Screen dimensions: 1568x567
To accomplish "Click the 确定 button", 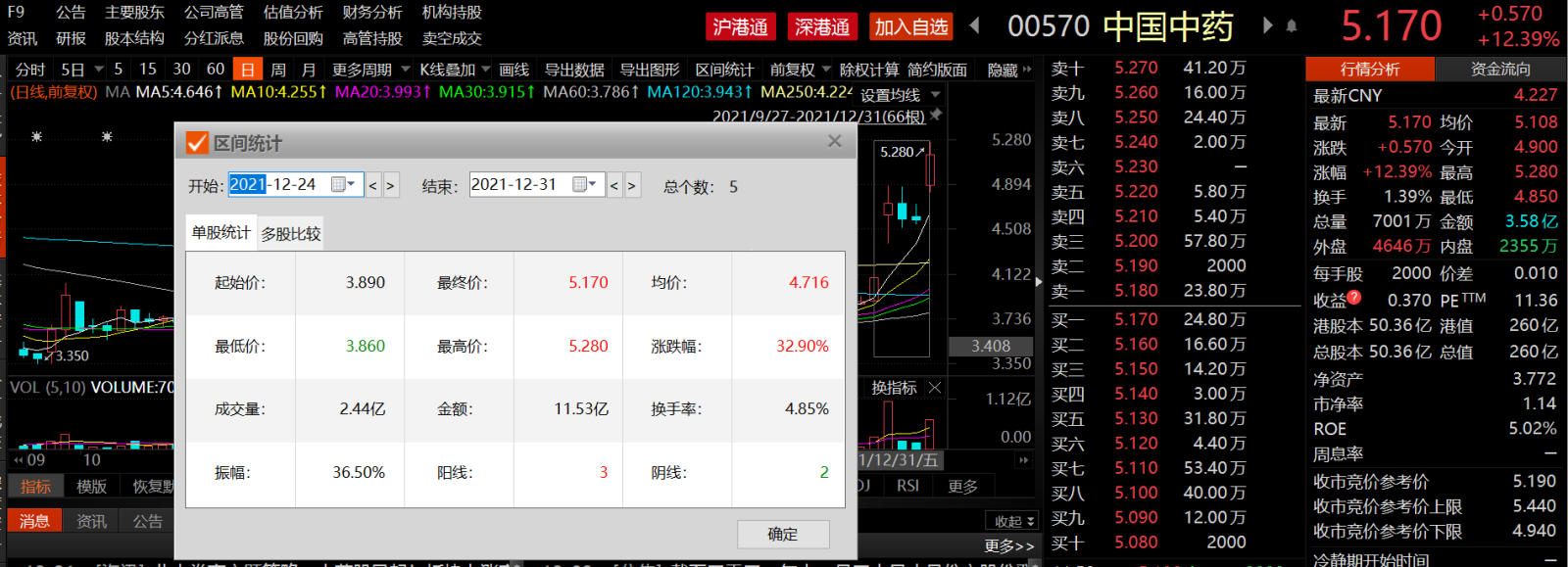I will [x=782, y=534].
